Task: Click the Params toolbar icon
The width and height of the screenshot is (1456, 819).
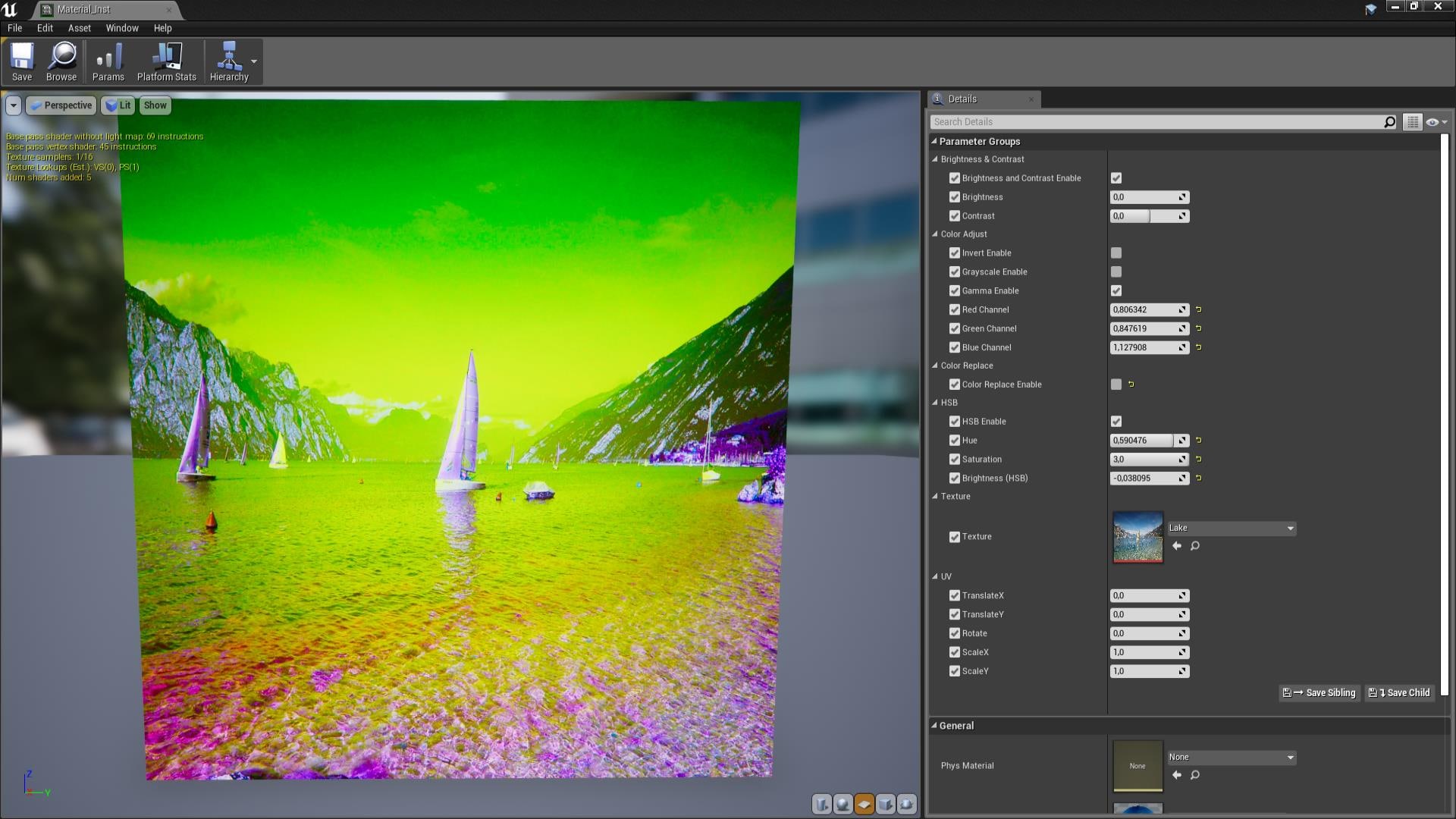Action: (x=108, y=61)
